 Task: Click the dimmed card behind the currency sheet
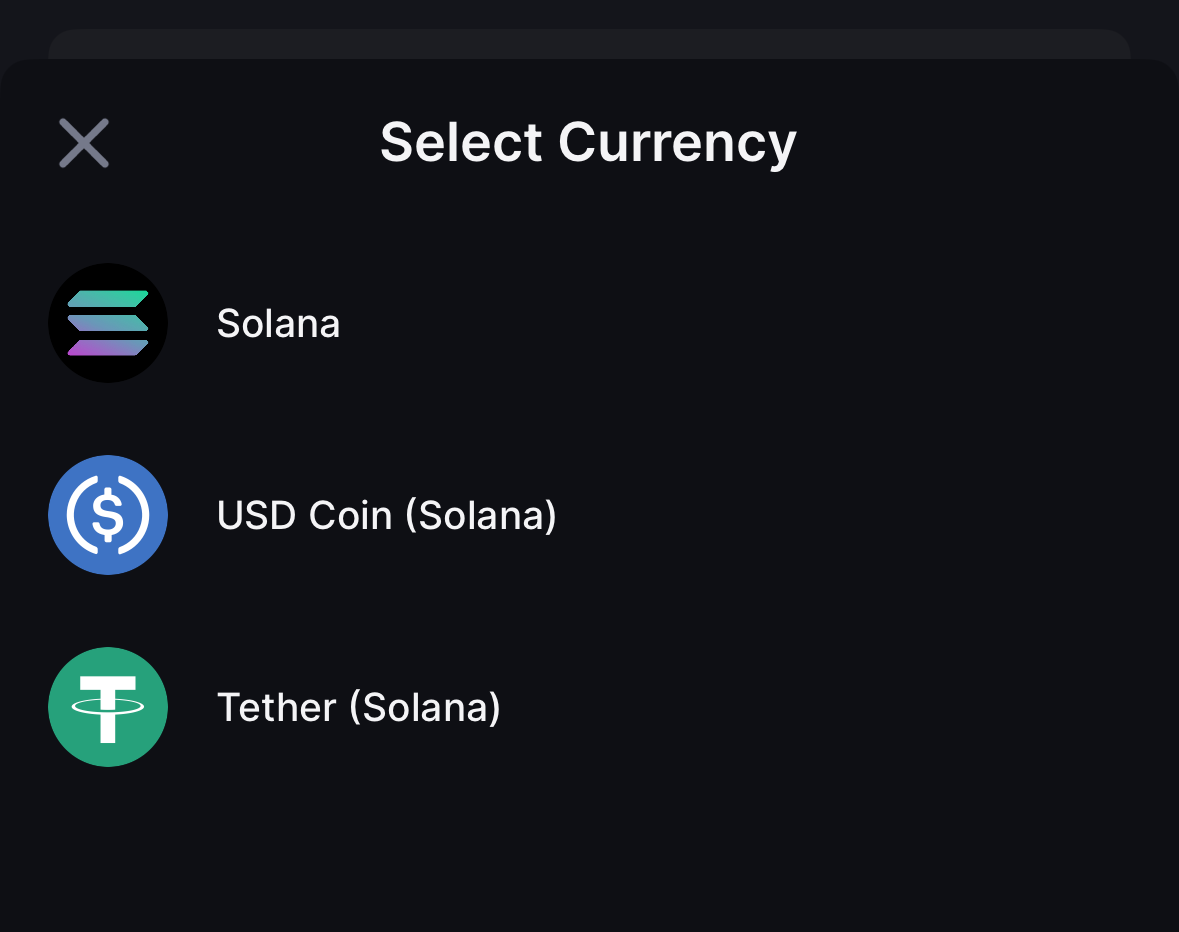[x=588, y=44]
